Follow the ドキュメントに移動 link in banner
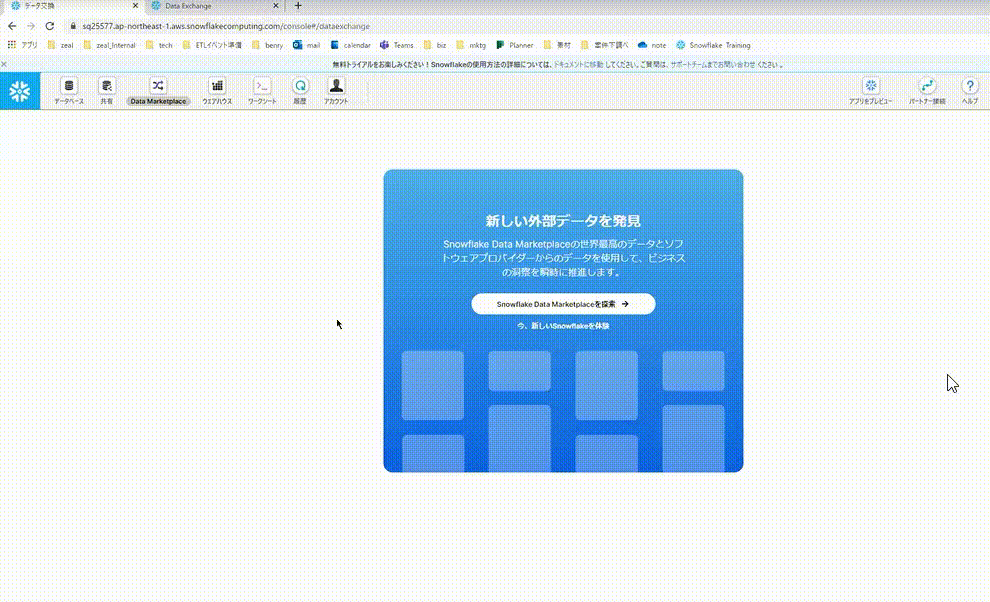The height and width of the screenshot is (602, 990). [x=578, y=64]
